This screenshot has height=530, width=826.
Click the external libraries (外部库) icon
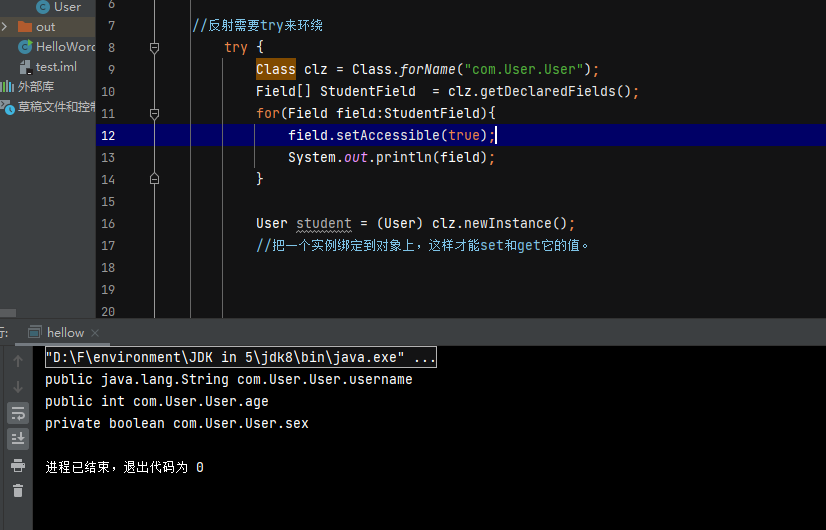point(8,87)
